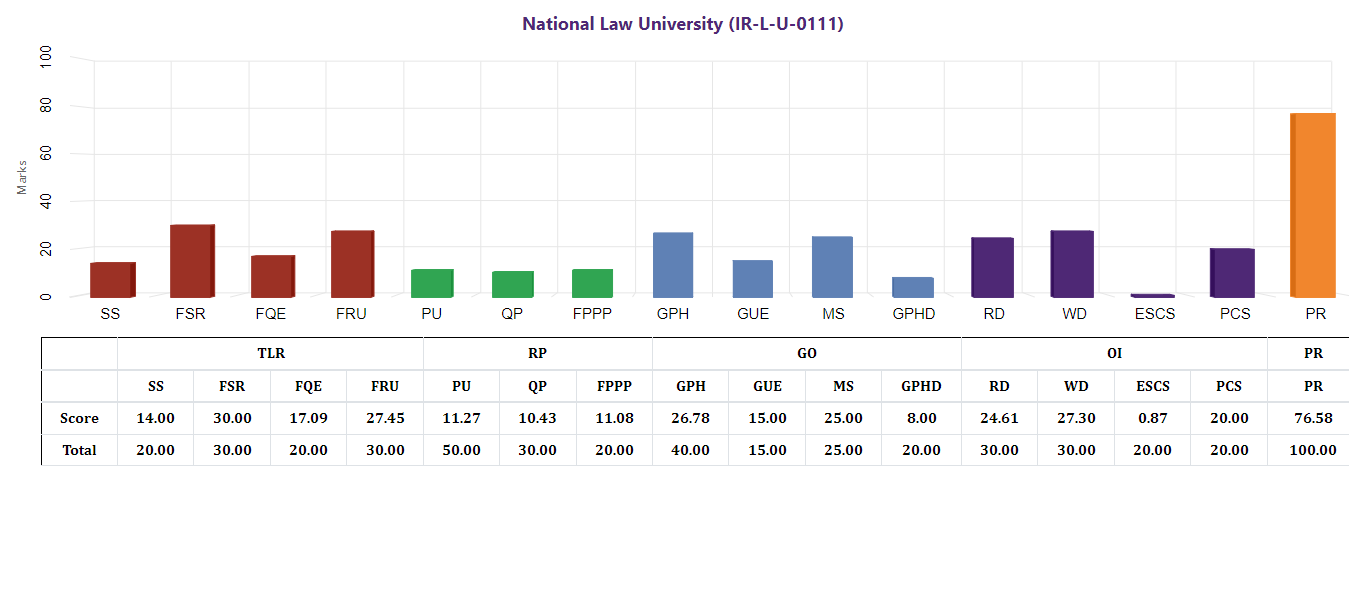Click the Marks y-axis title
This screenshot has width=1349, height=600.
click(22, 176)
